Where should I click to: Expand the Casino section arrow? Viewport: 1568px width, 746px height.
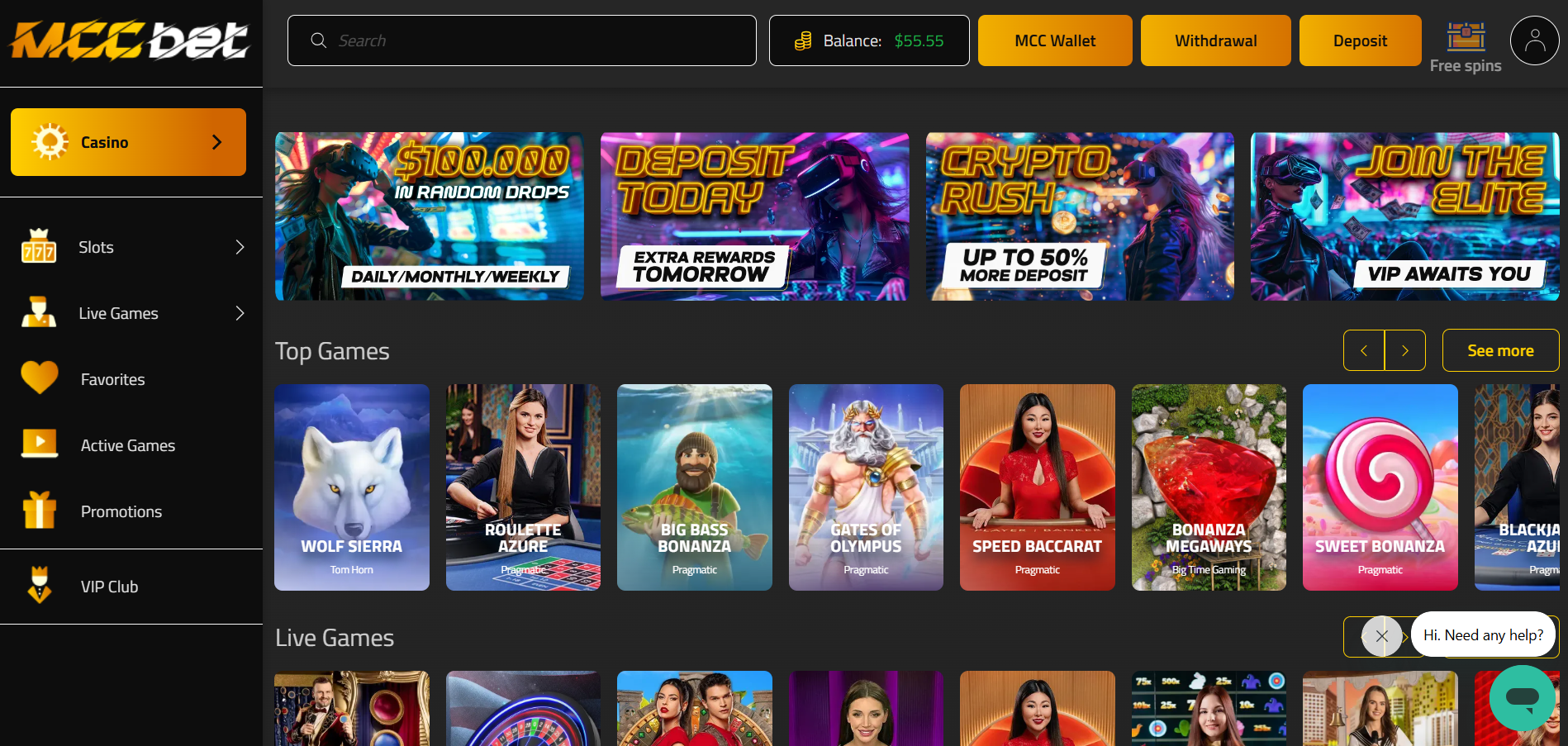(216, 142)
